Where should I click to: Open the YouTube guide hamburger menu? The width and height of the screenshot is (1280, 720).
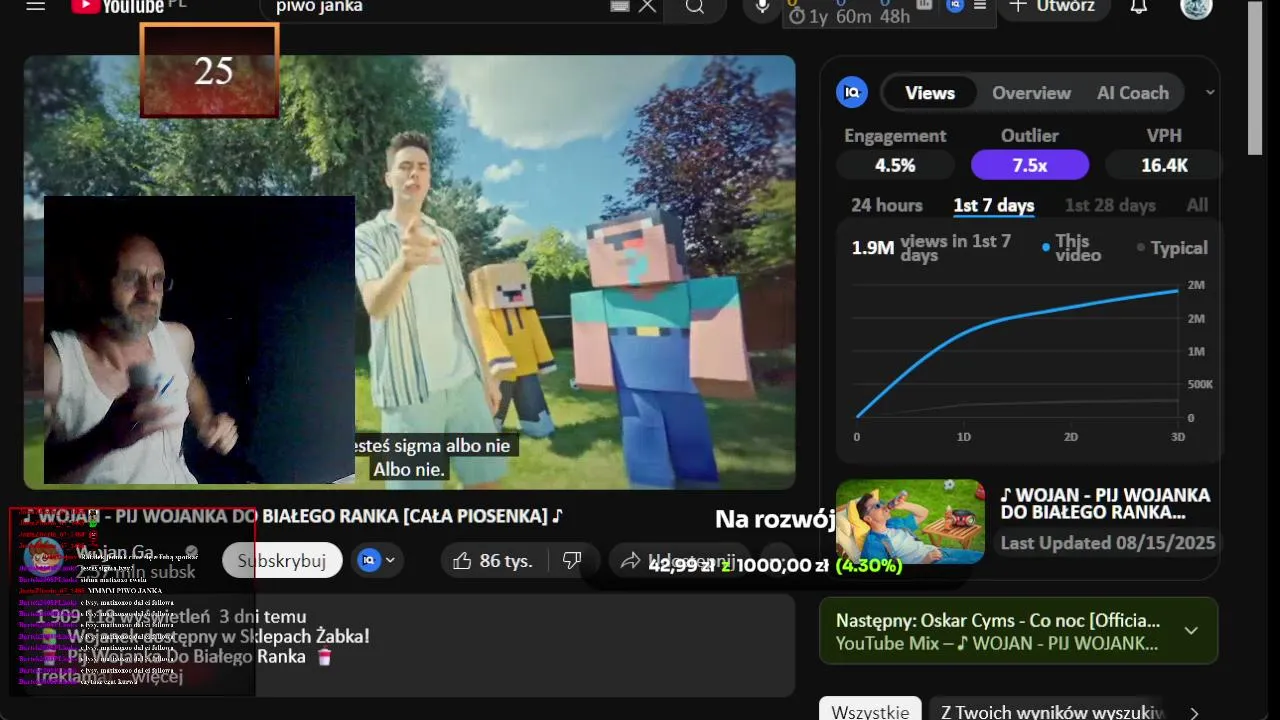[x=36, y=5]
